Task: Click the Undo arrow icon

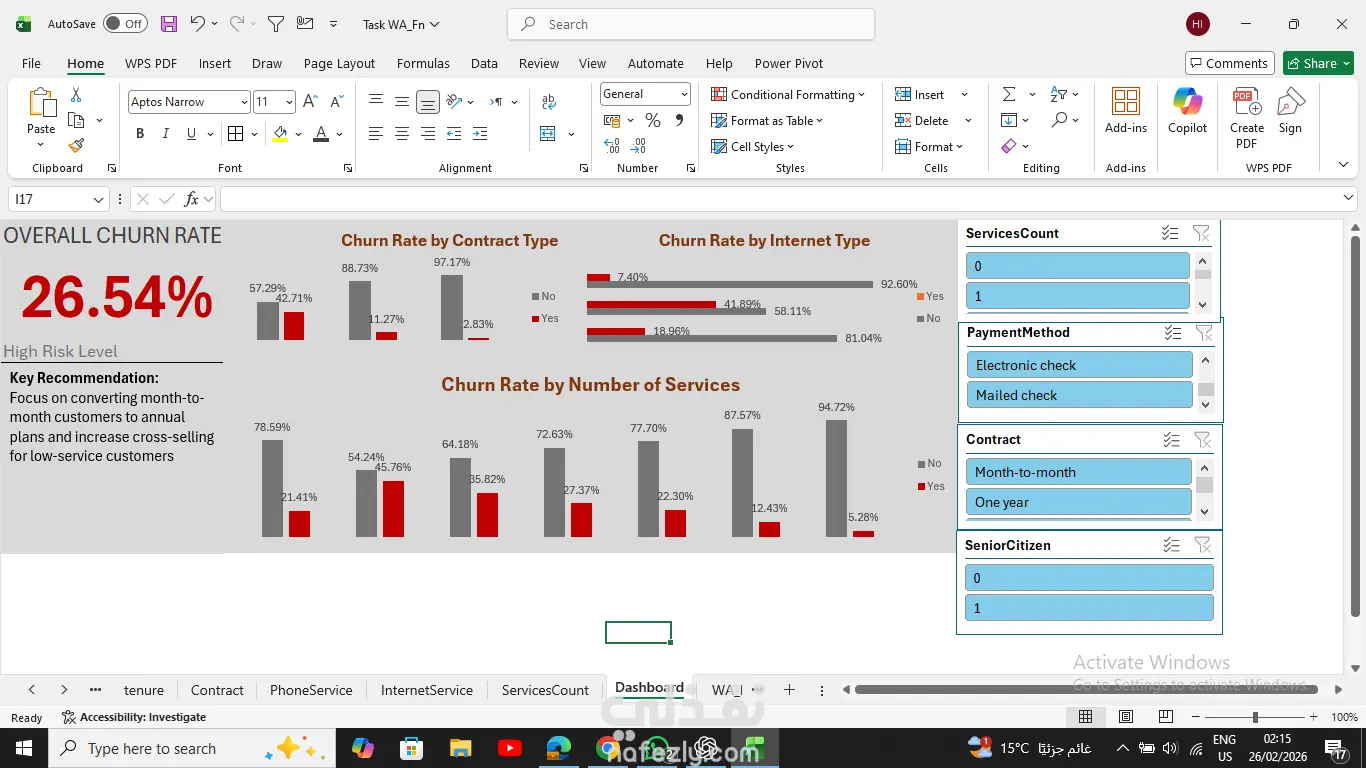Action: point(197,24)
